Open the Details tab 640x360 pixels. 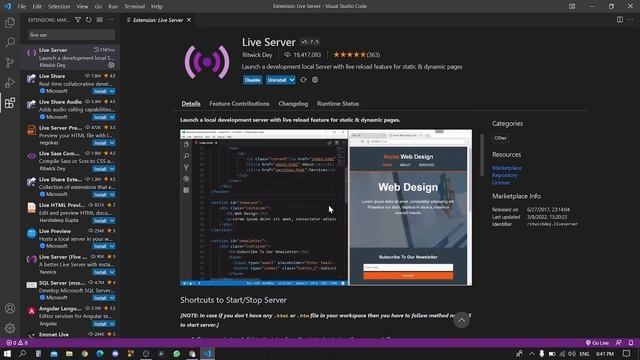tap(191, 104)
